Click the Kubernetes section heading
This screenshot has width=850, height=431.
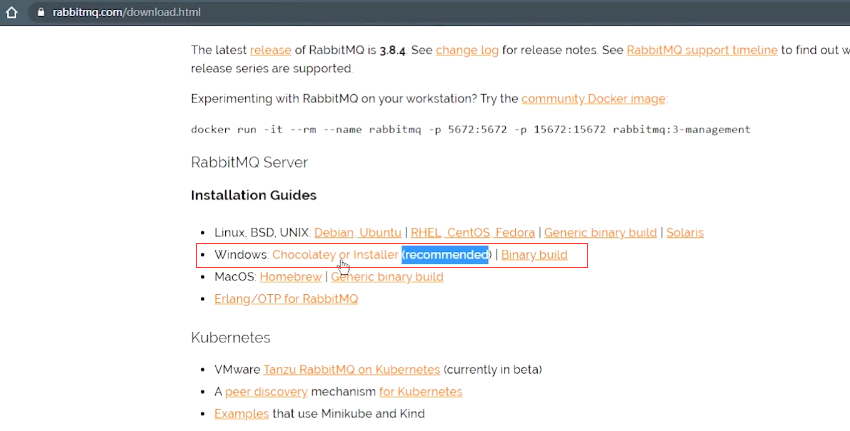[x=230, y=338]
